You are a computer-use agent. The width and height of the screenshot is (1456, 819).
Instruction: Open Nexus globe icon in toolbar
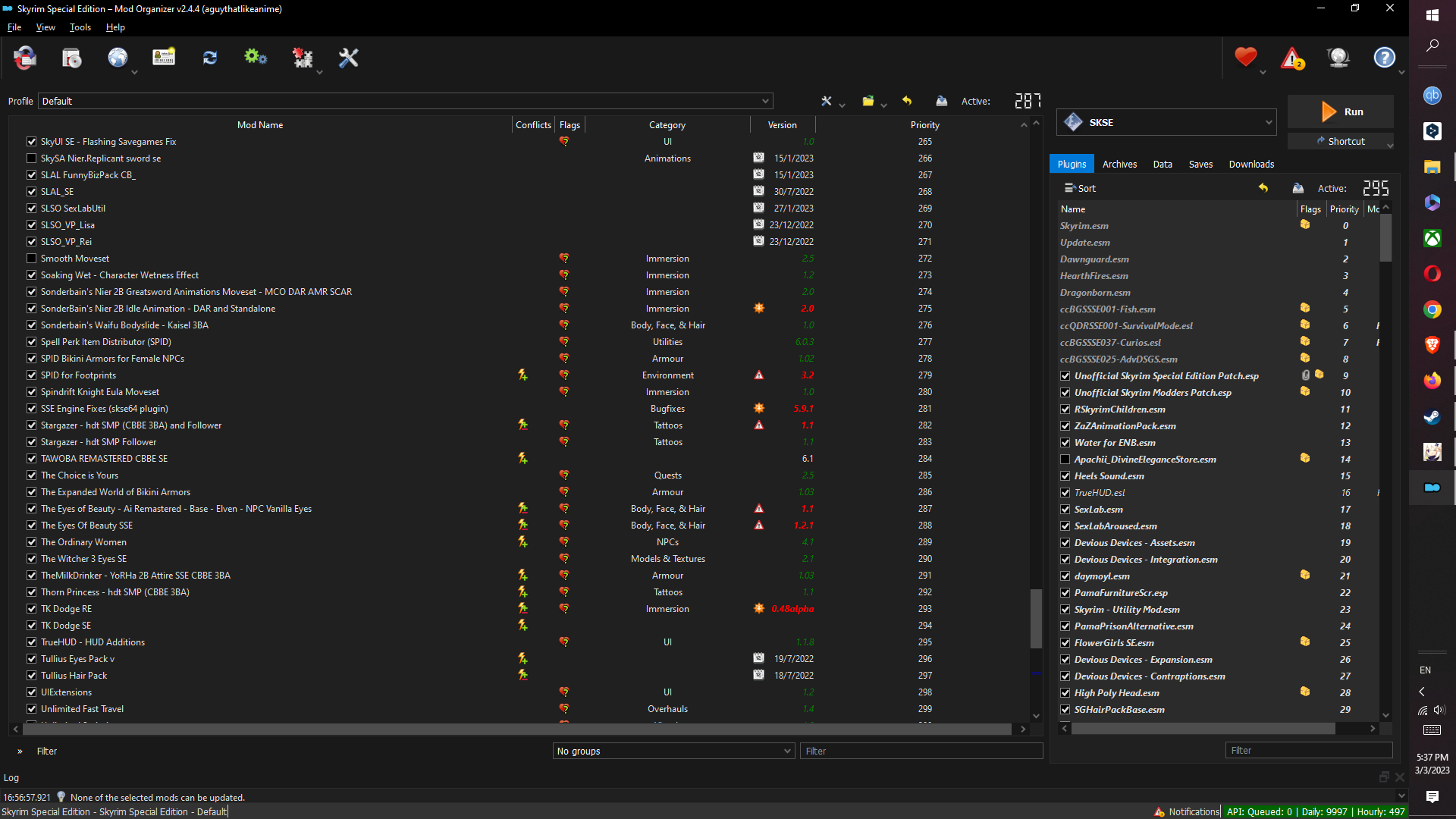118,58
